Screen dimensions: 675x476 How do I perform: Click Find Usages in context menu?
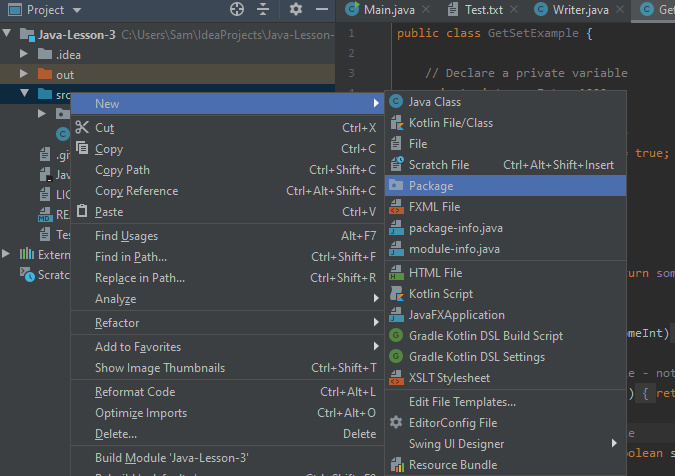pyautogui.click(x=126, y=236)
